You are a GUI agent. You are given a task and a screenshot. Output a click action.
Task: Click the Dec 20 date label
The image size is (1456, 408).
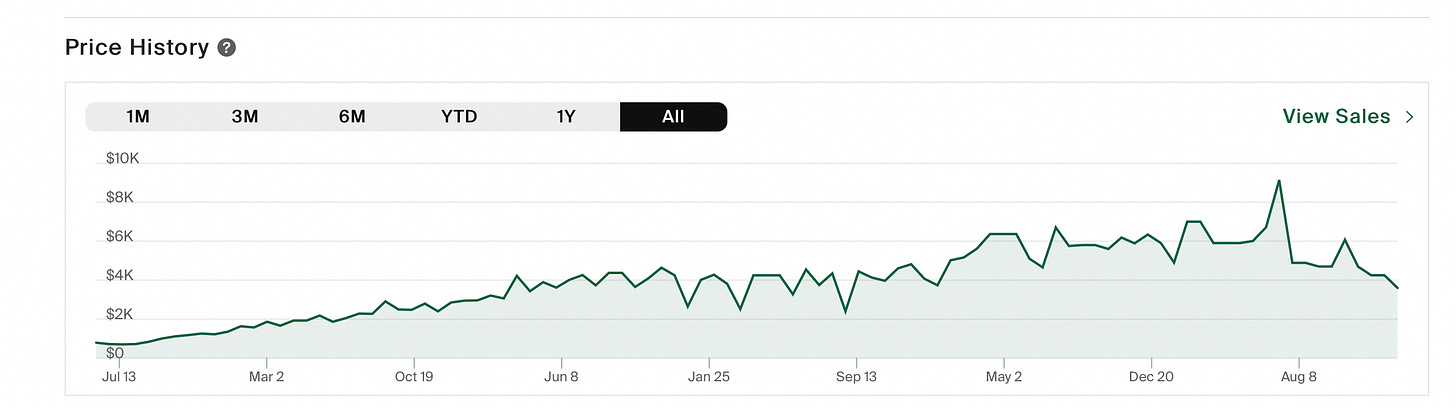(1151, 377)
